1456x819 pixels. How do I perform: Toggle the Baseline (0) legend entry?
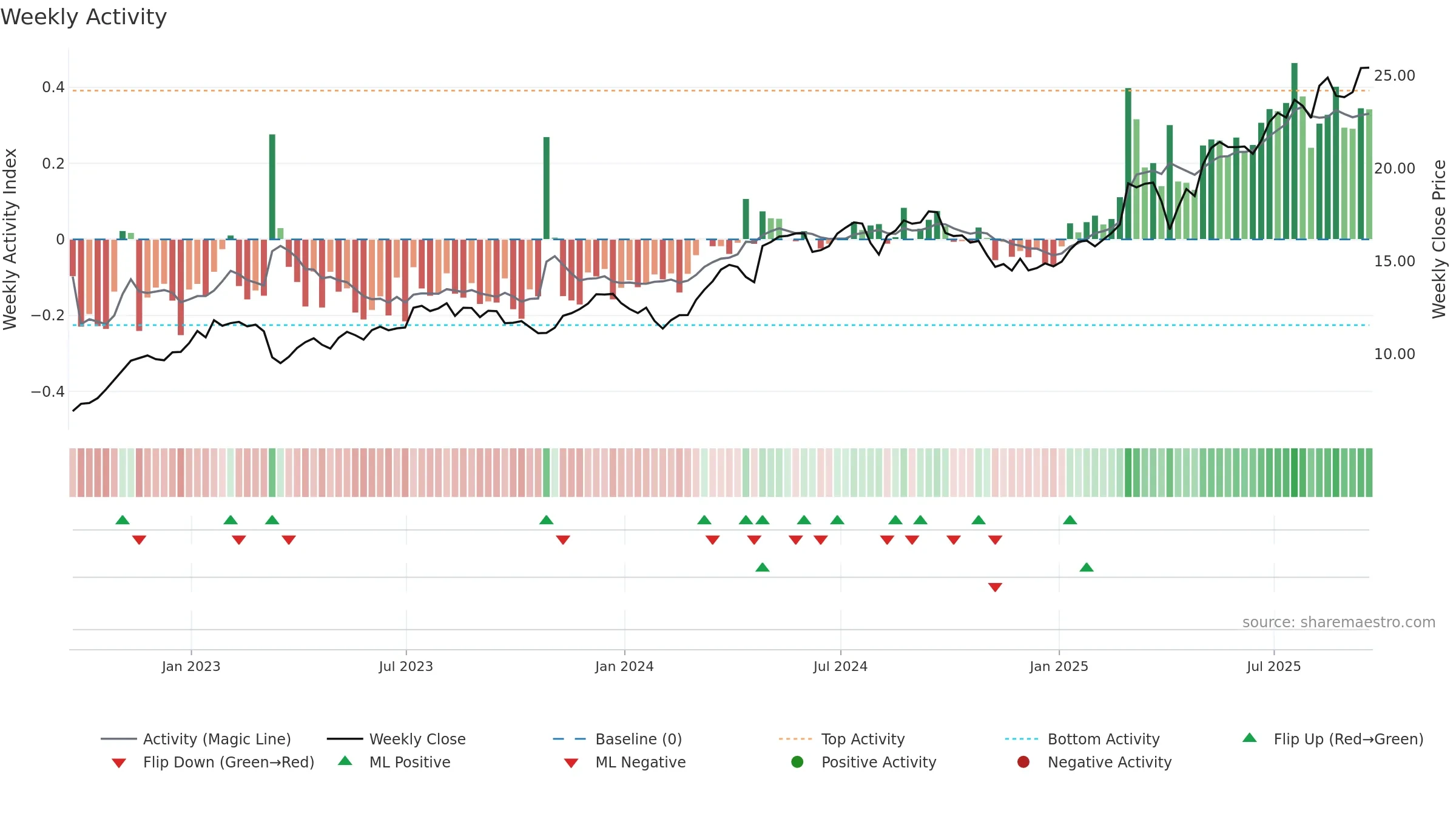pyautogui.click(x=618, y=739)
